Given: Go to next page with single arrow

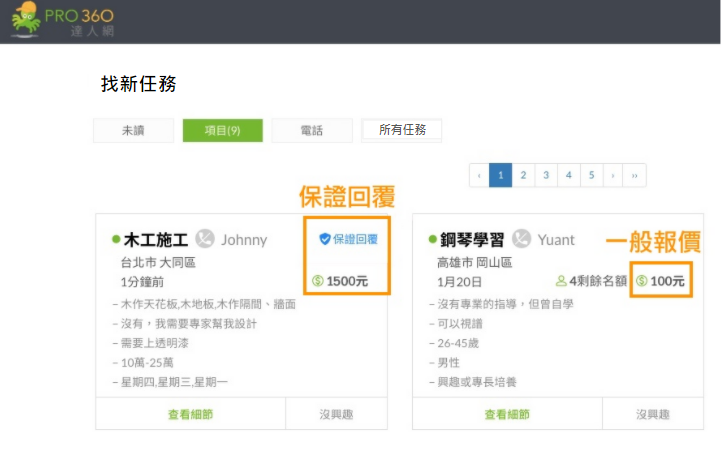Looking at the screenshot, I should click(612, 175).
